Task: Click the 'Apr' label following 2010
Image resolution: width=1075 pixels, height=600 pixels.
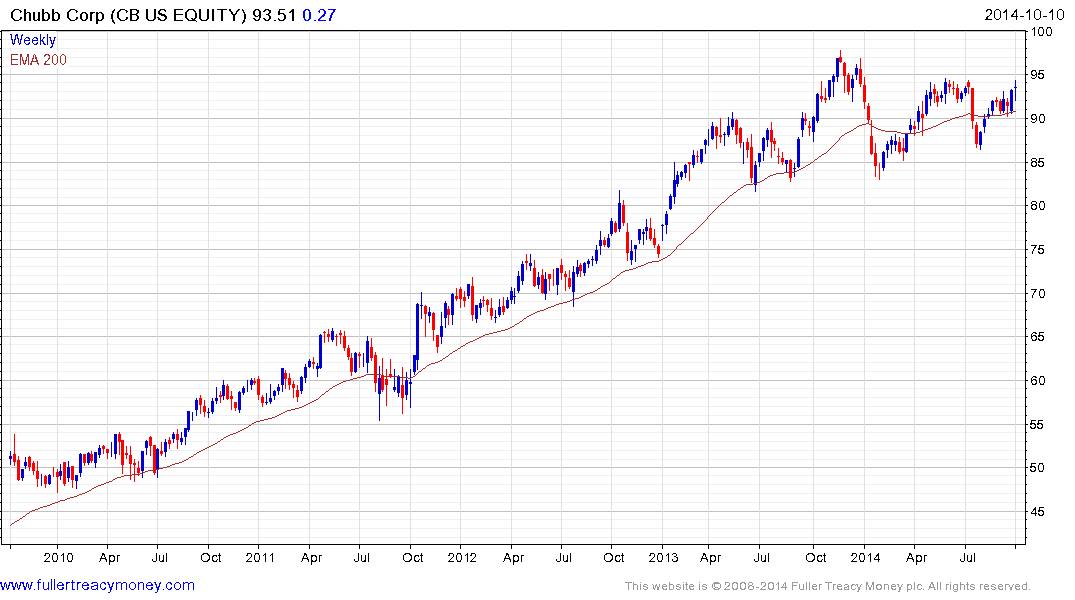Action: click(x=110, y=557)
